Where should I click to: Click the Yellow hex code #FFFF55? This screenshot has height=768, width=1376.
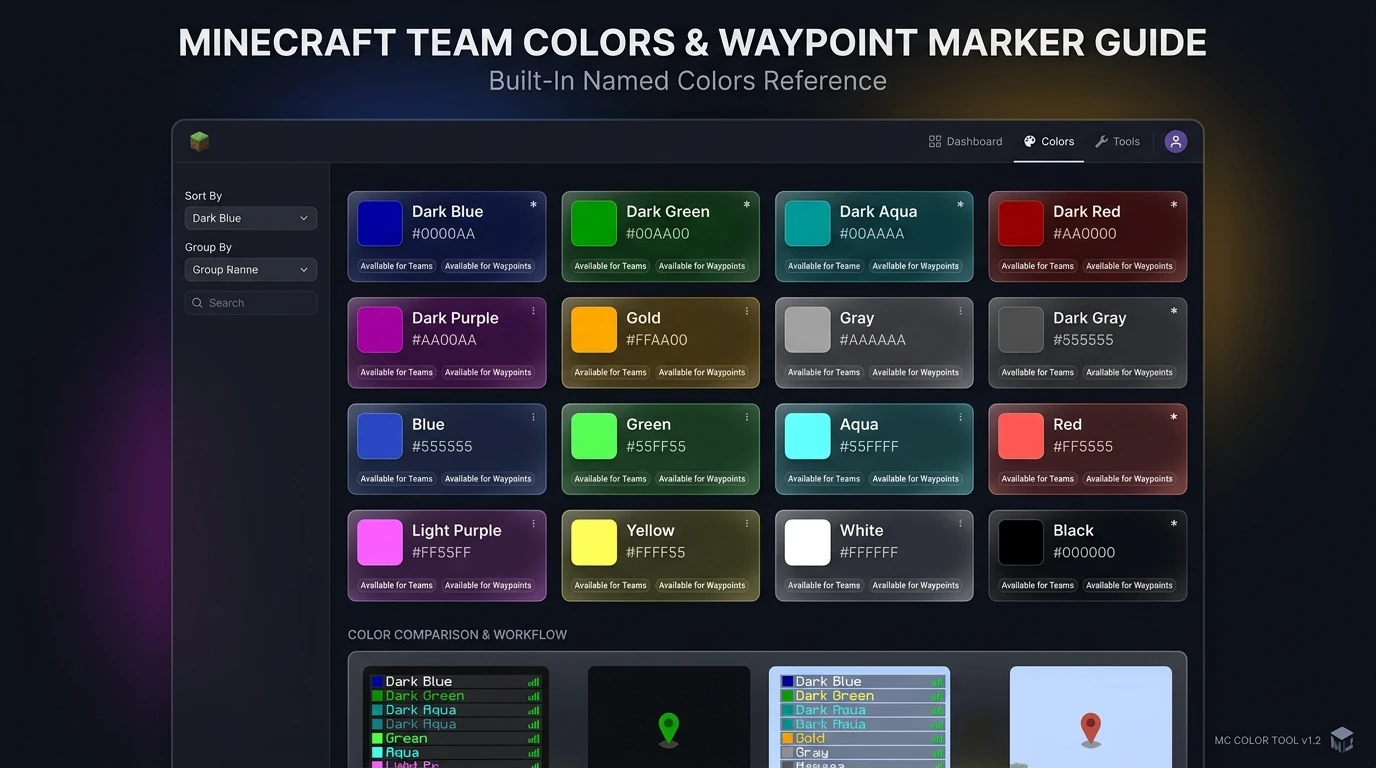pos(656,552)
